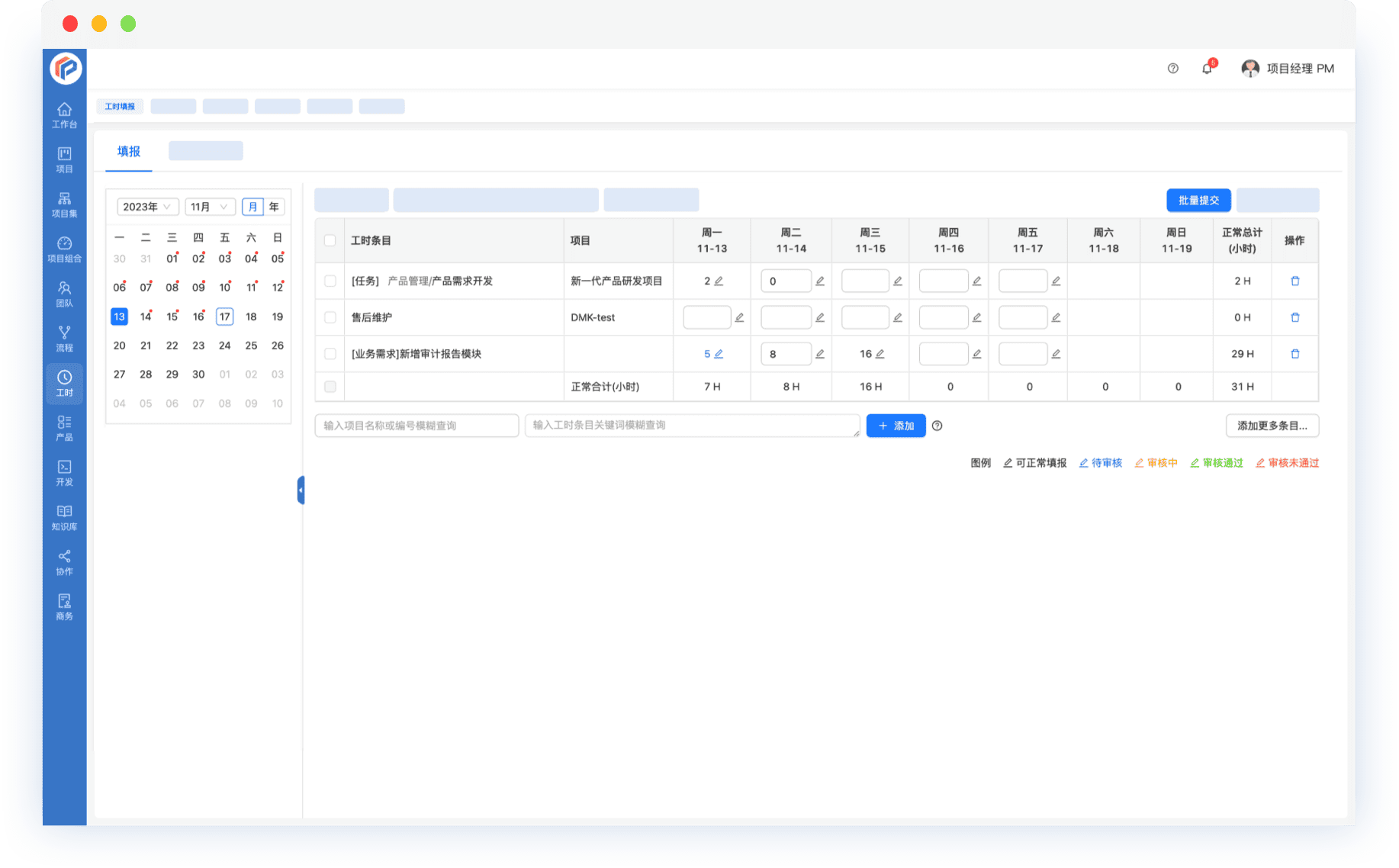
Task: Select the 工时 clock sidebar icon
Action: [64, 384]
